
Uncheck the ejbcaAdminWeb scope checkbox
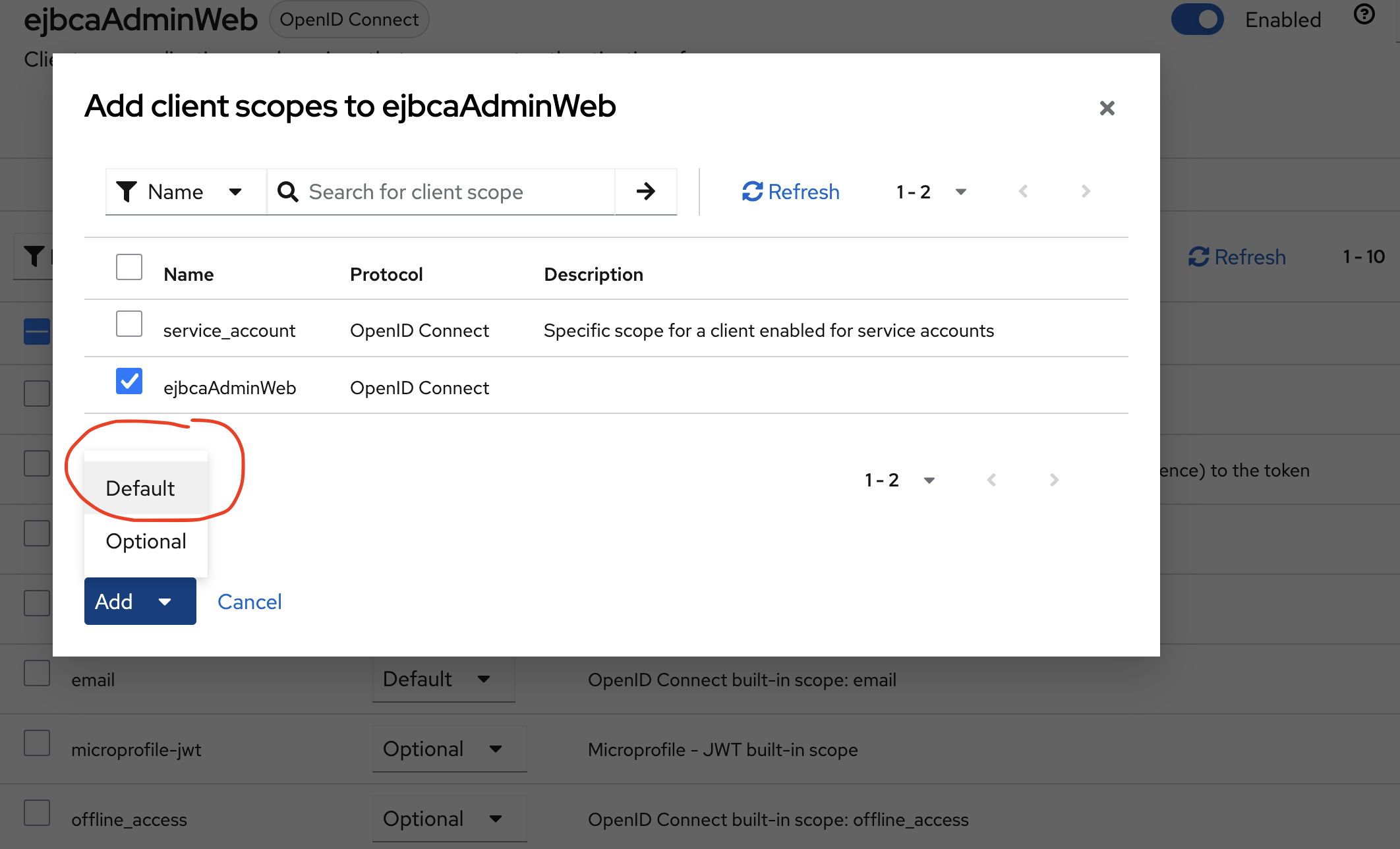(x=129, y=381)
